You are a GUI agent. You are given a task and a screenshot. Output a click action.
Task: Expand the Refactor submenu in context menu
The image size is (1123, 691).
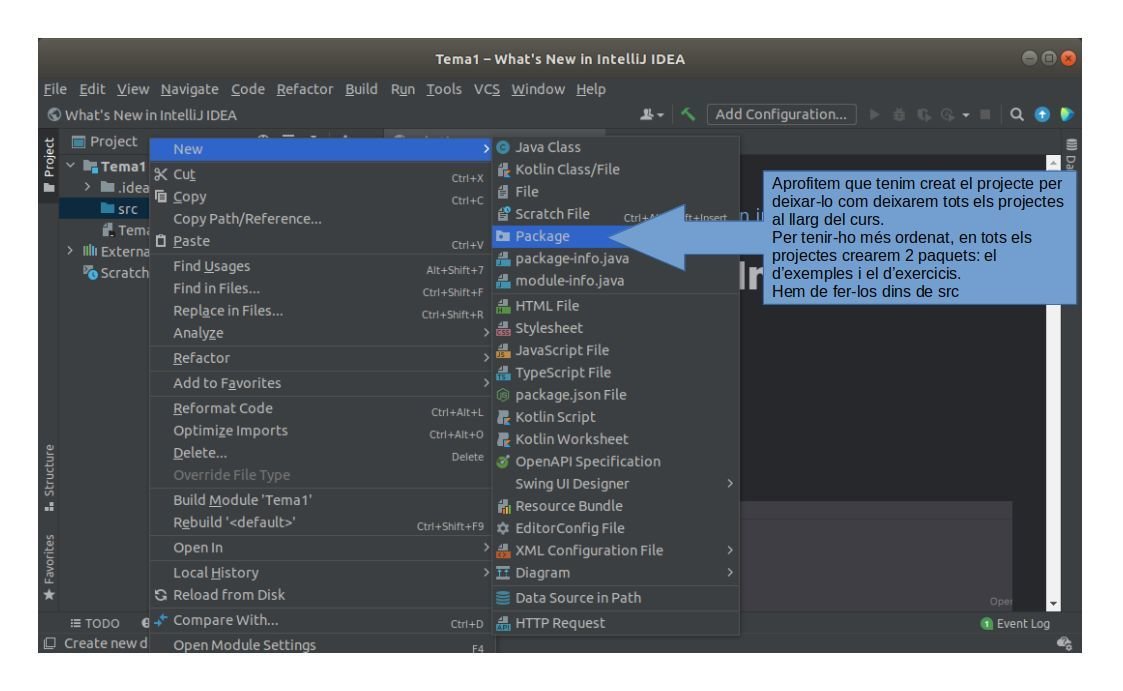click(x=320, y=358)
